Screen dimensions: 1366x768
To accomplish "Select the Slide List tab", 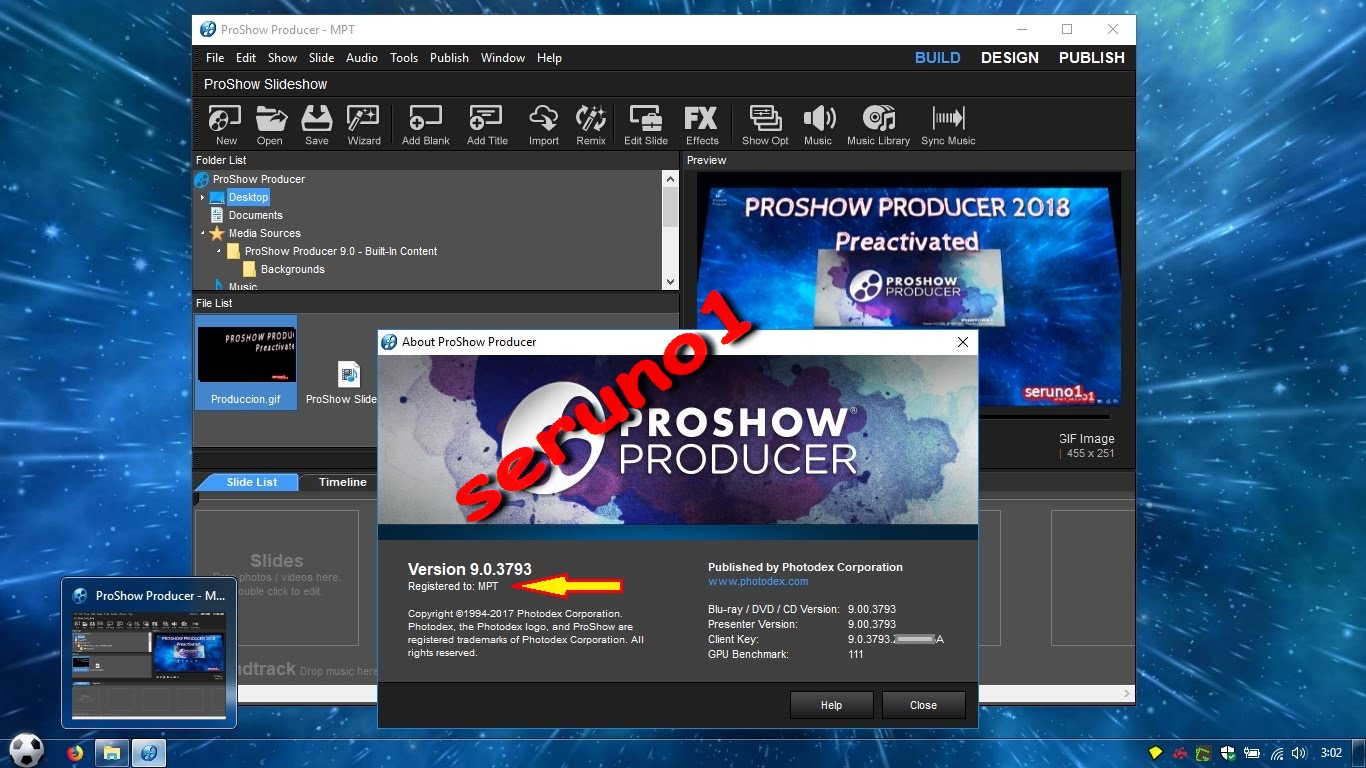I will tap(251, 482).
